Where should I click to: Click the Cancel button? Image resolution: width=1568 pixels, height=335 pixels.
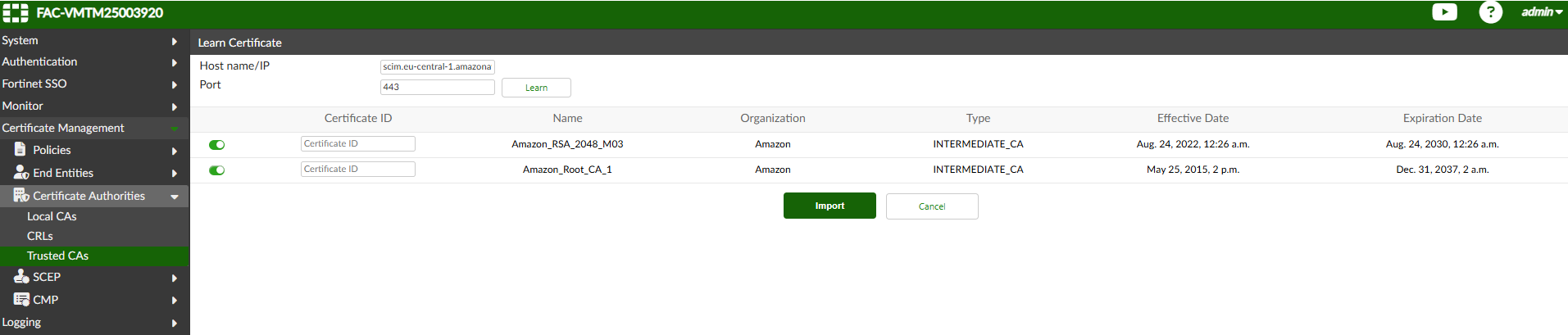pyautogui.click(x=932, y=206)
